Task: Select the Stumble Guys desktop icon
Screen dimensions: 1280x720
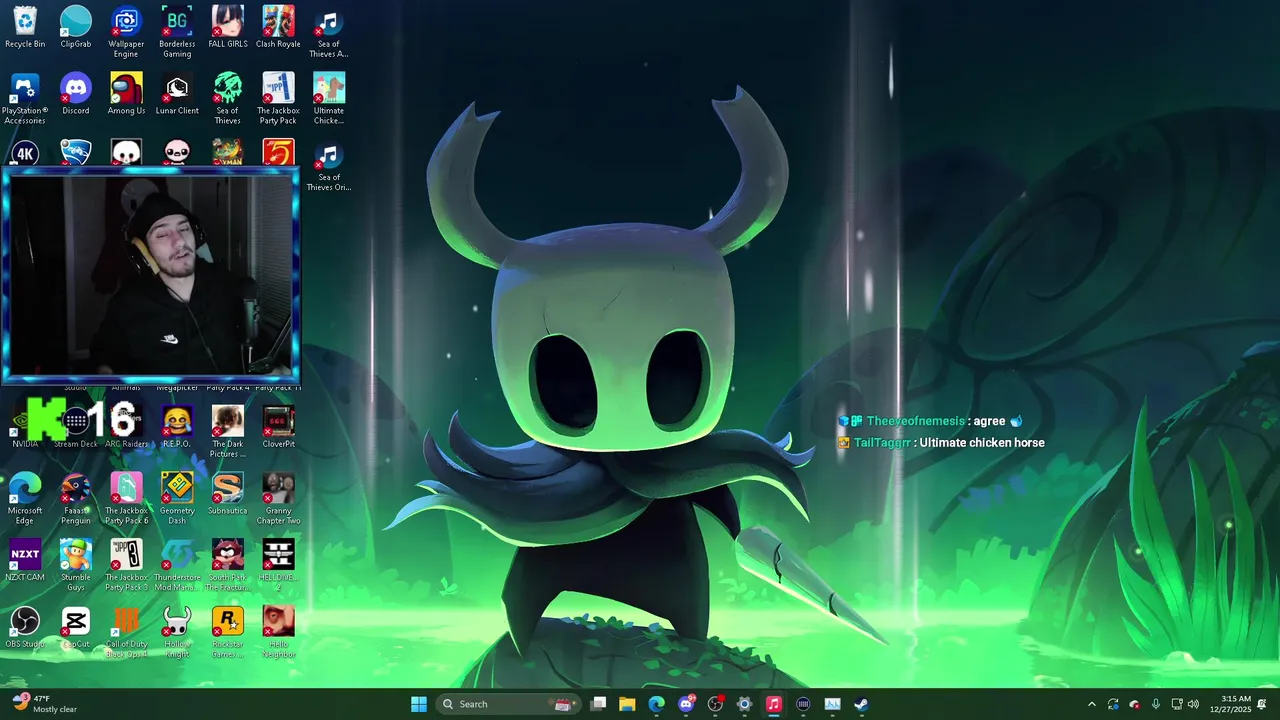Action: pyautogui.click(x=76, y=566)
